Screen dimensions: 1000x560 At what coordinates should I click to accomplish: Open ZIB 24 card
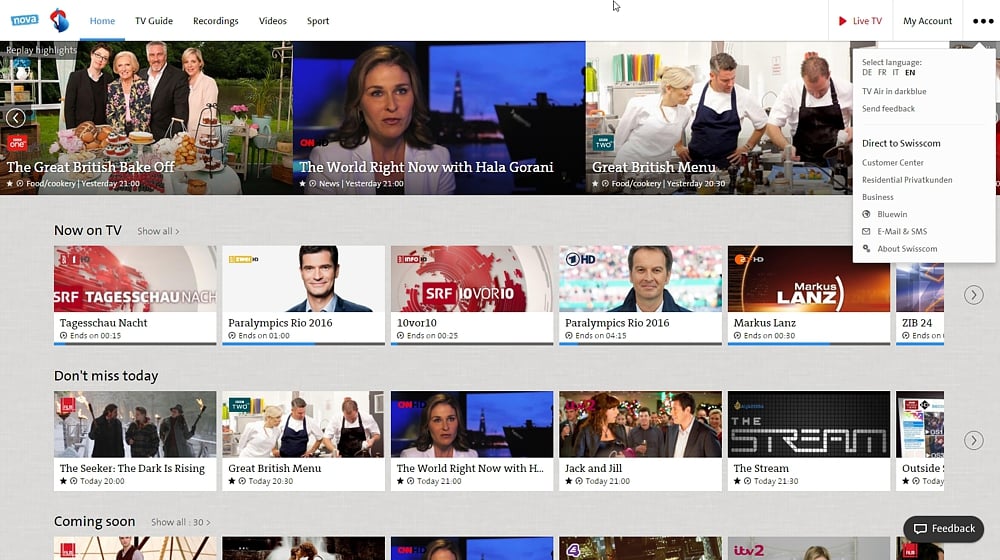pyautogui.click(x=920, y=295)
